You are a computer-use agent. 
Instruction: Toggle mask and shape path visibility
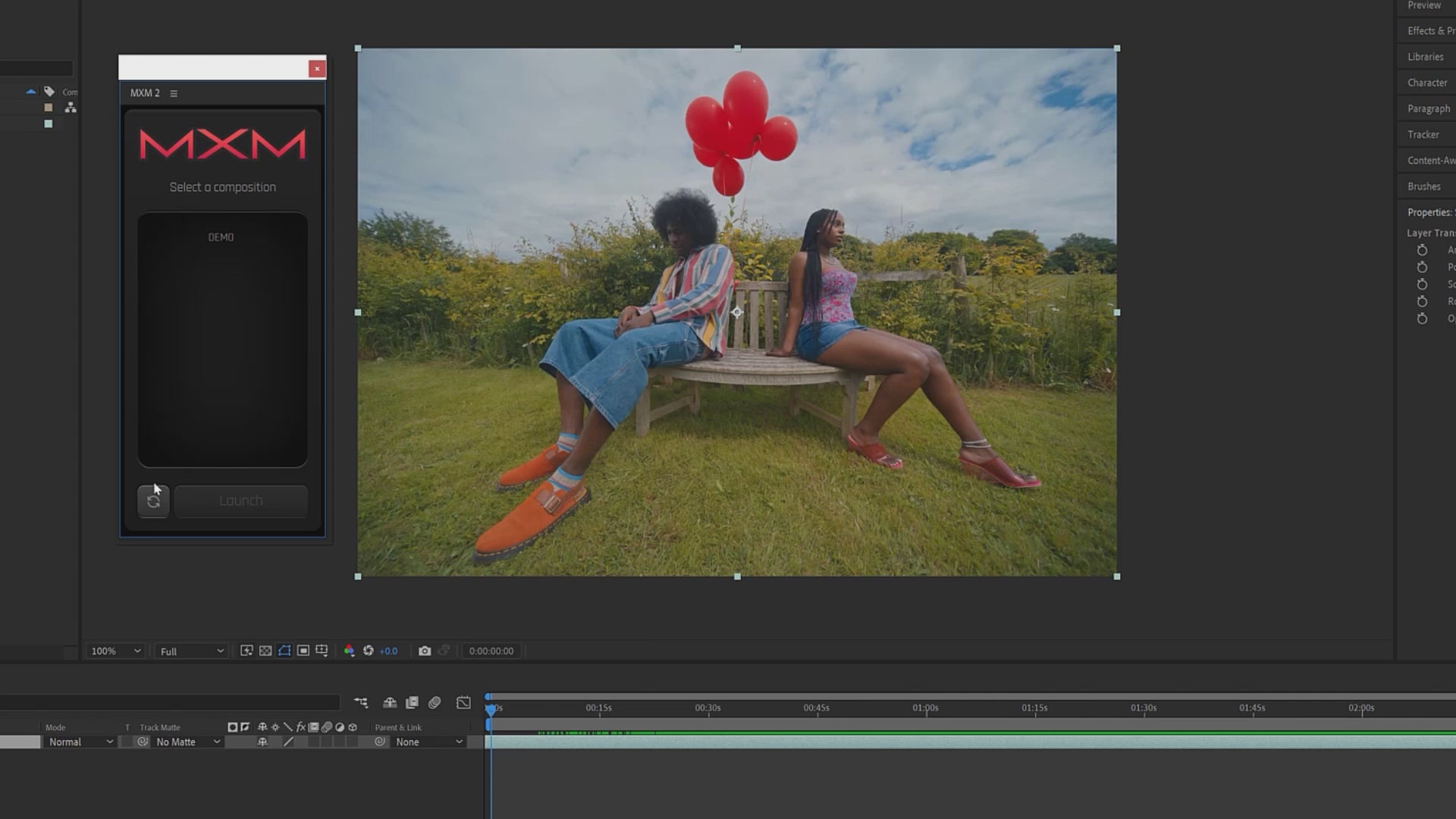coord(284,651)
